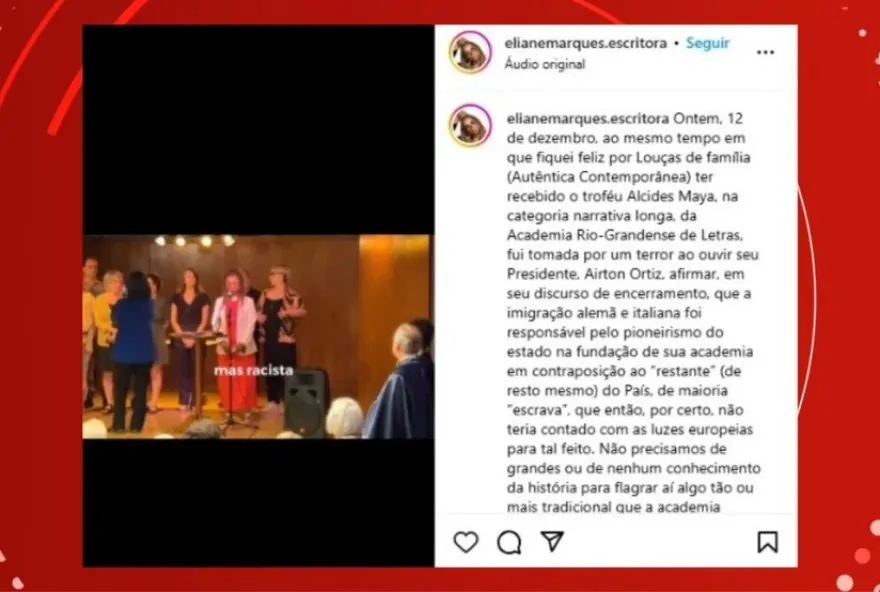
Task: Share the post with the paper plane icon
Action: (x=552, y=541)
